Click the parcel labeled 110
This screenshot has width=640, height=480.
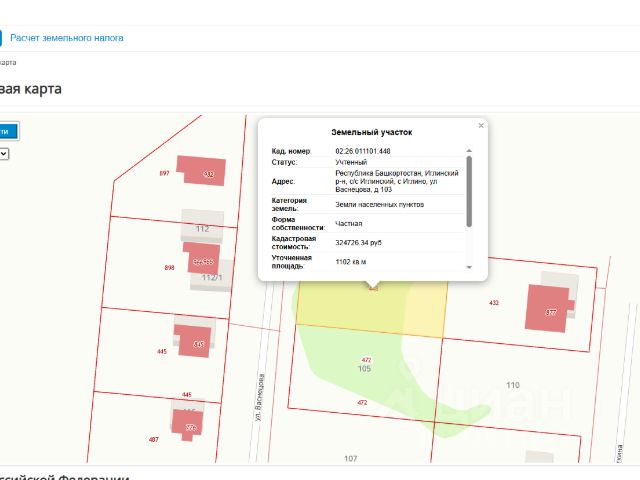click(513, 385)
